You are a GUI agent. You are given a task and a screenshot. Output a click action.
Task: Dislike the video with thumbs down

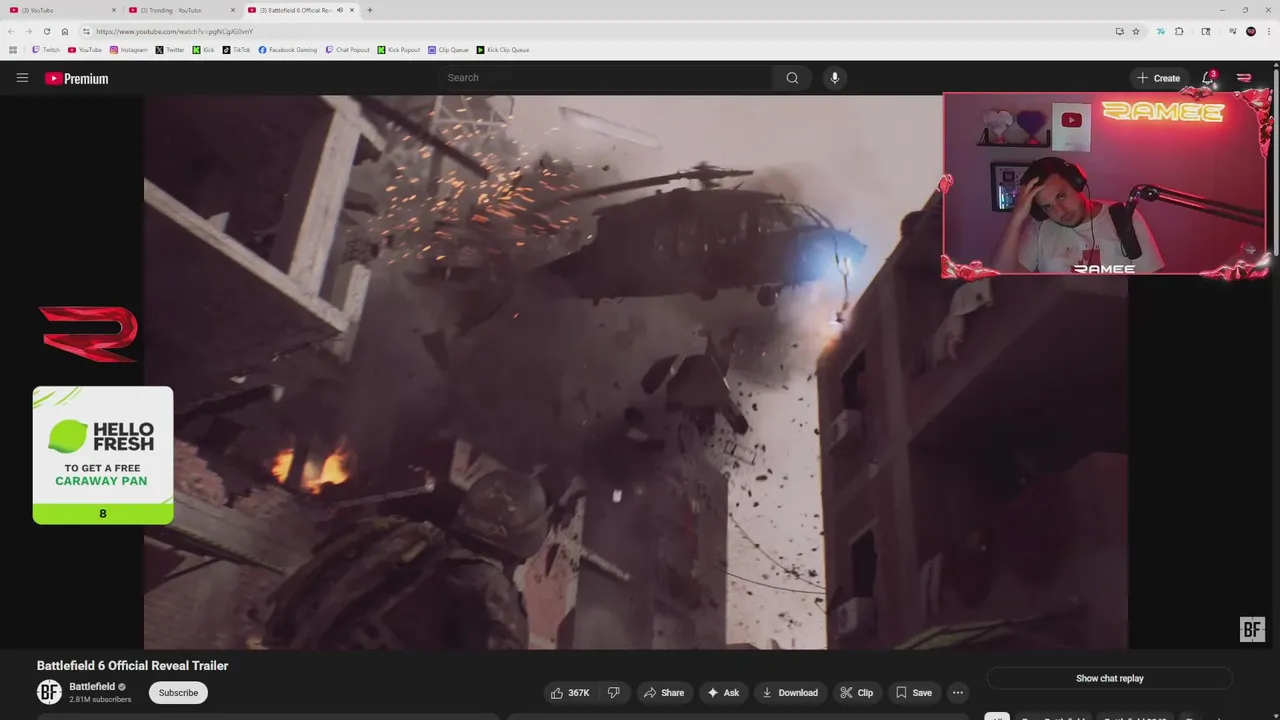[614, 693]
